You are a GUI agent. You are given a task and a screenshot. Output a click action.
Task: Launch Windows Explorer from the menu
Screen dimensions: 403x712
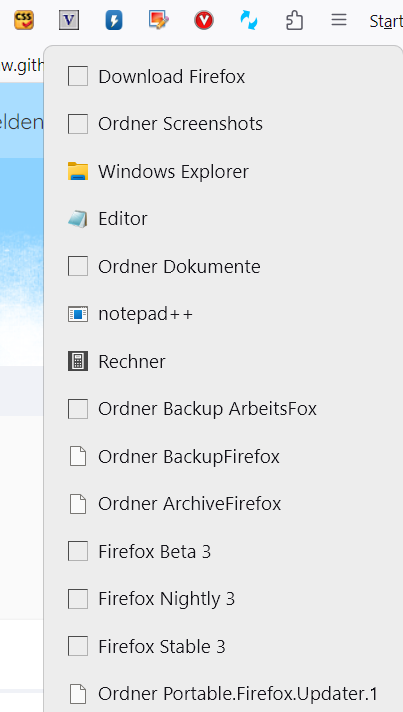pyautogui.click(x=223, y=171)
